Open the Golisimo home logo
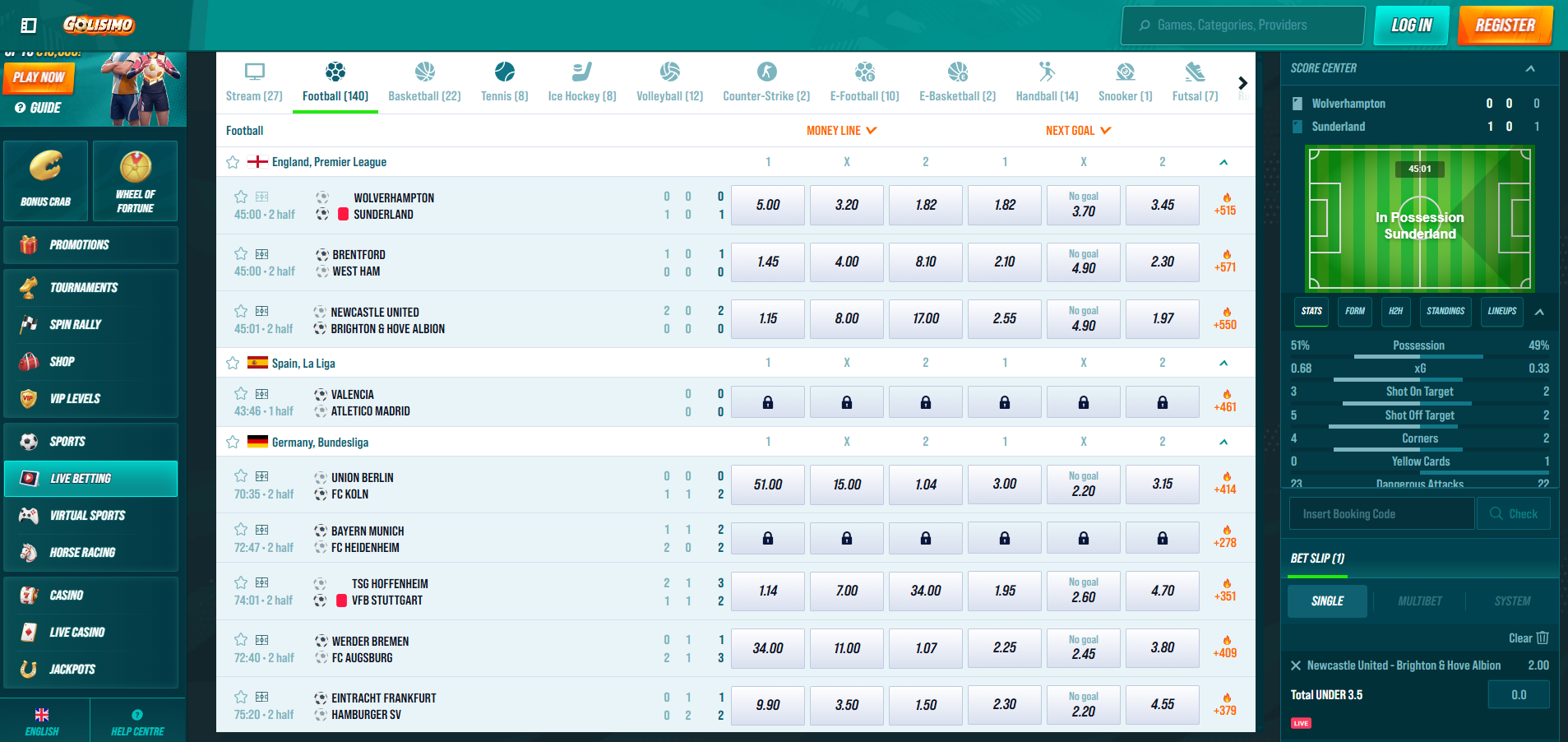 [99, 25]
